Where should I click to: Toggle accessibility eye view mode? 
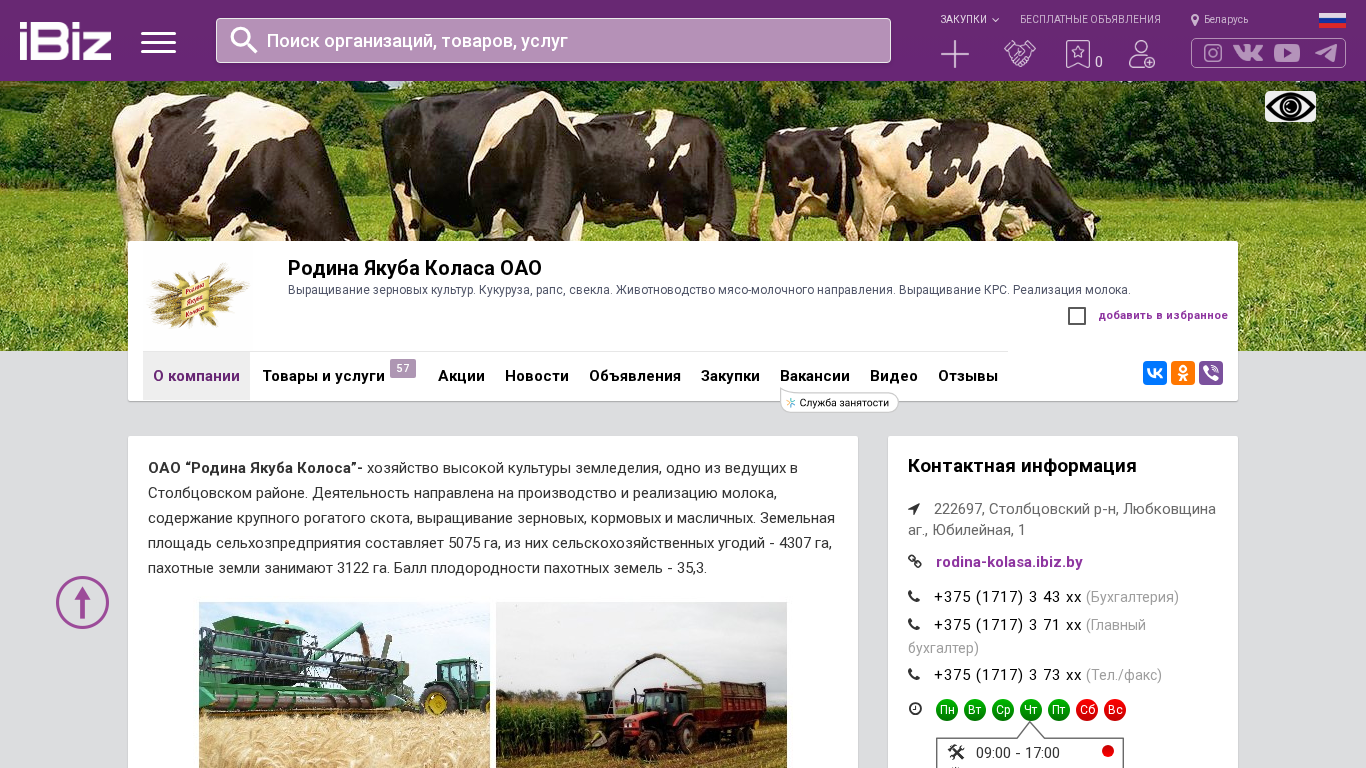[1290, 106]
